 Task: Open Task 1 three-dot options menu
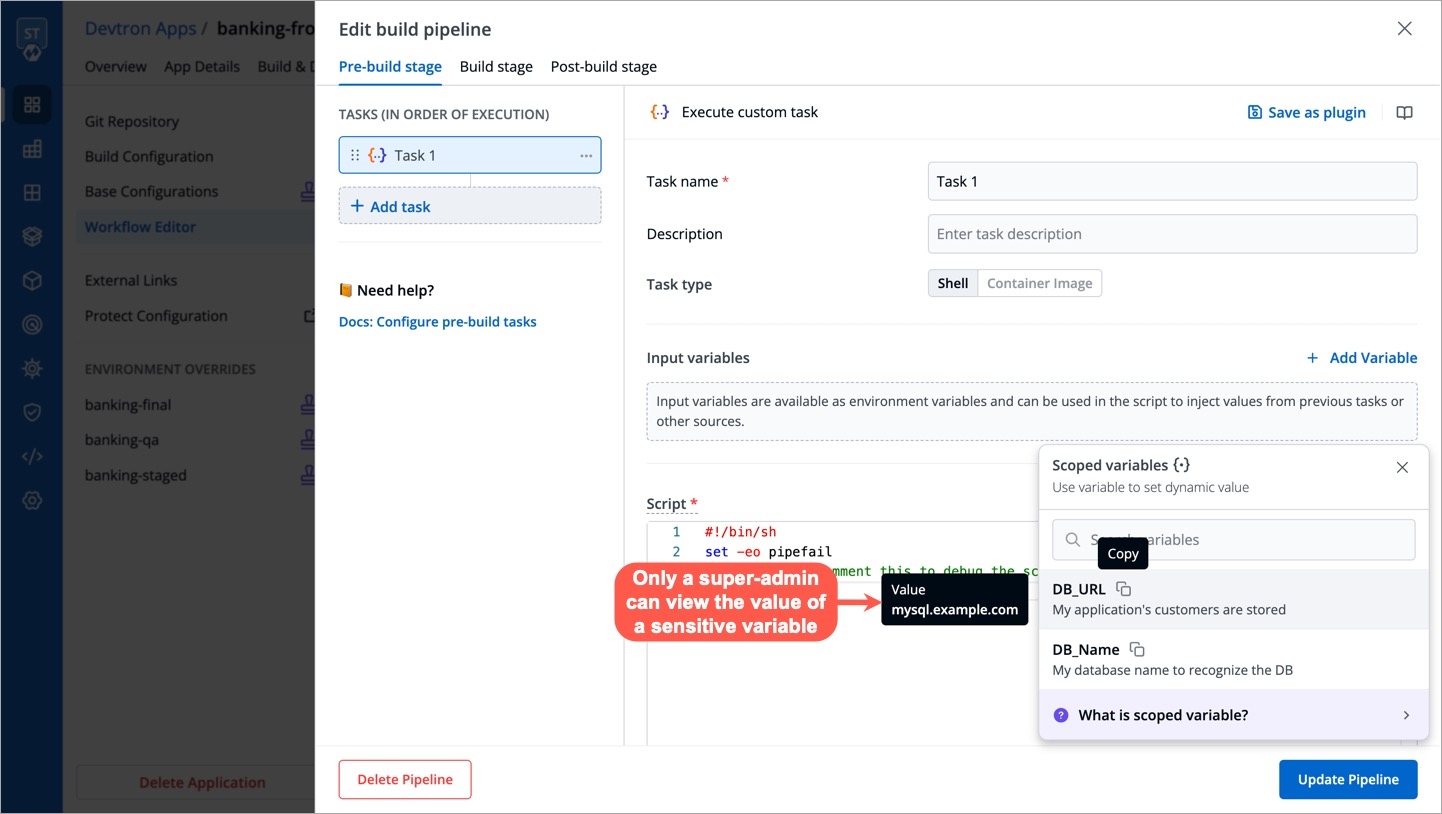(x=586, y=155)
